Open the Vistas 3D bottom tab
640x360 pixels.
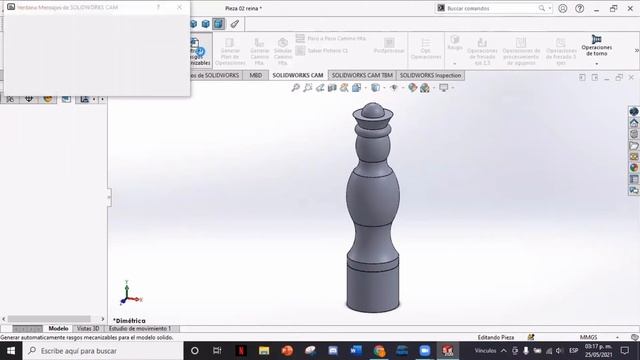coord(88,329)
